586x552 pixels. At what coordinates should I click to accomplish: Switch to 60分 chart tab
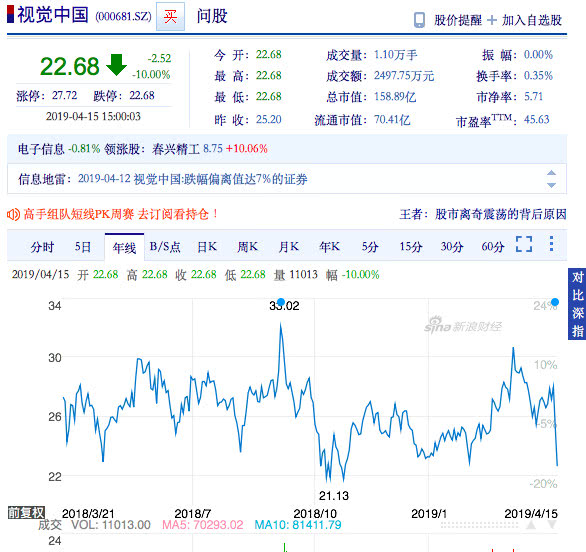point(493,247)
